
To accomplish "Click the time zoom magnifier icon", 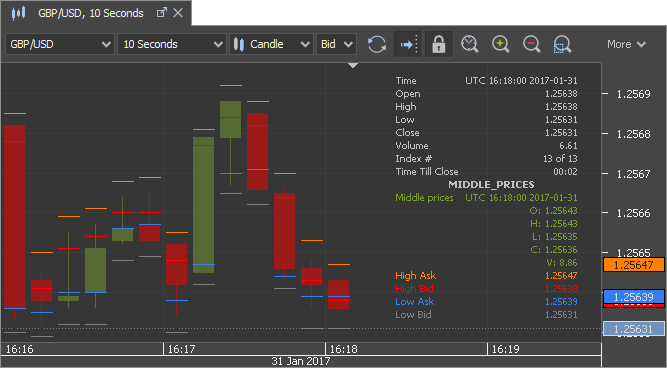I will [470, 44].
